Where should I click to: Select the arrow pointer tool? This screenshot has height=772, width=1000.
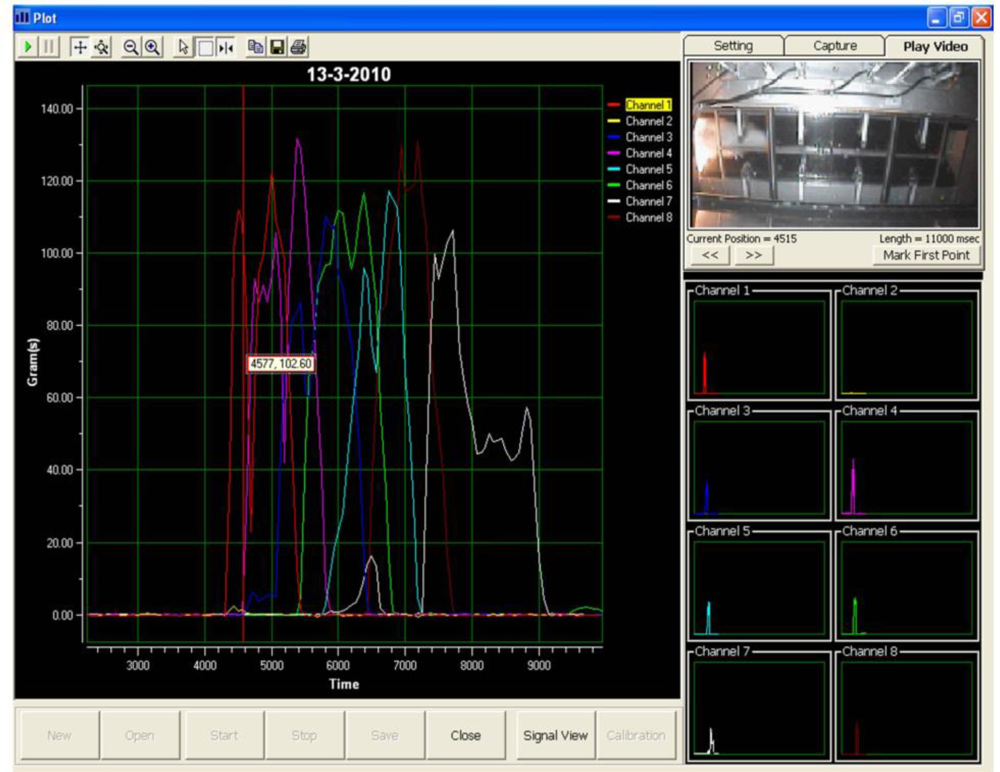click(183, 47)
